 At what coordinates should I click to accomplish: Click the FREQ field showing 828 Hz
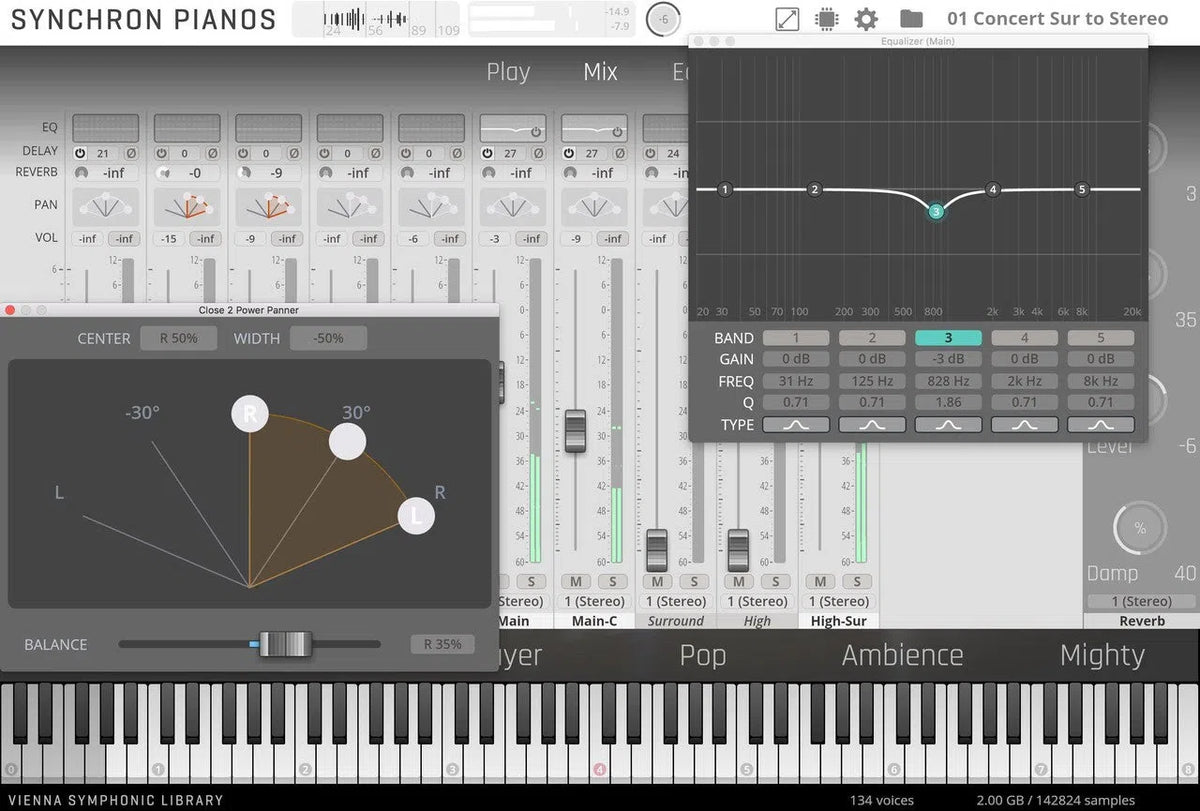947,380
